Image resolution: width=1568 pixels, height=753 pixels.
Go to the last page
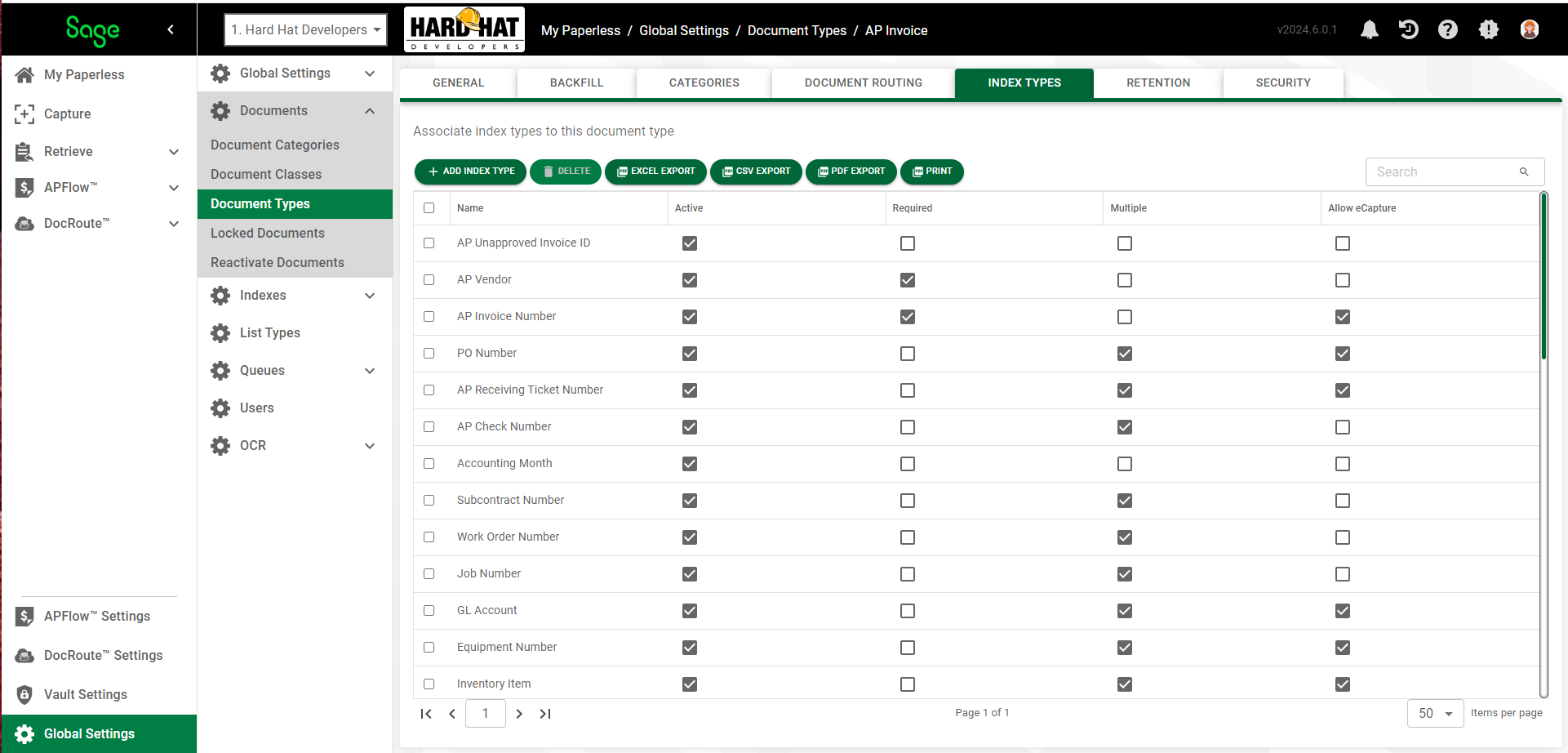[545, 714]
